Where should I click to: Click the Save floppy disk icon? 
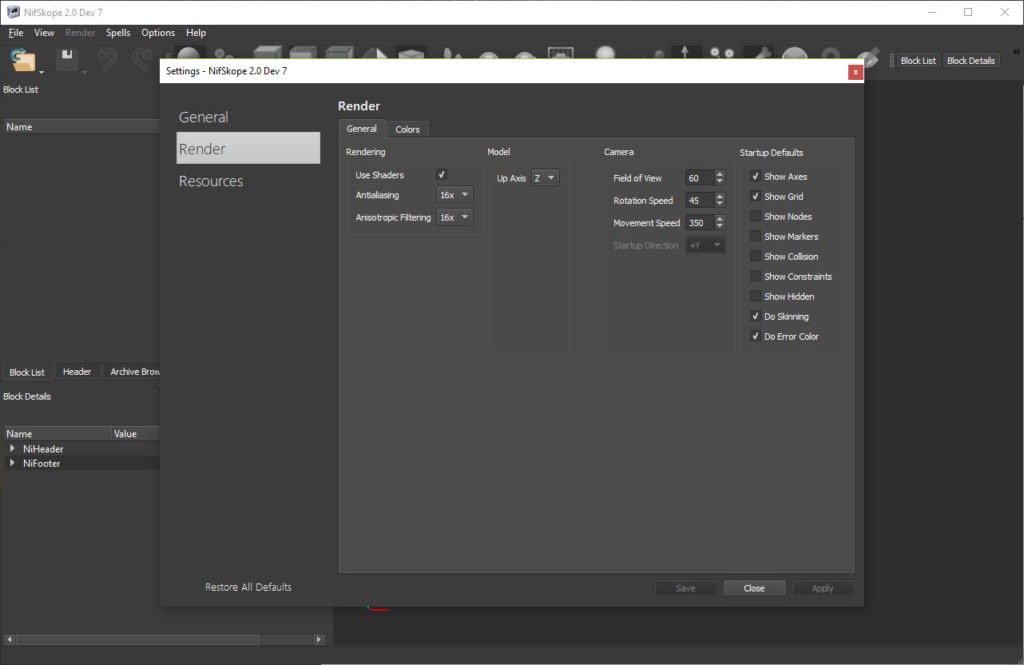67,58
